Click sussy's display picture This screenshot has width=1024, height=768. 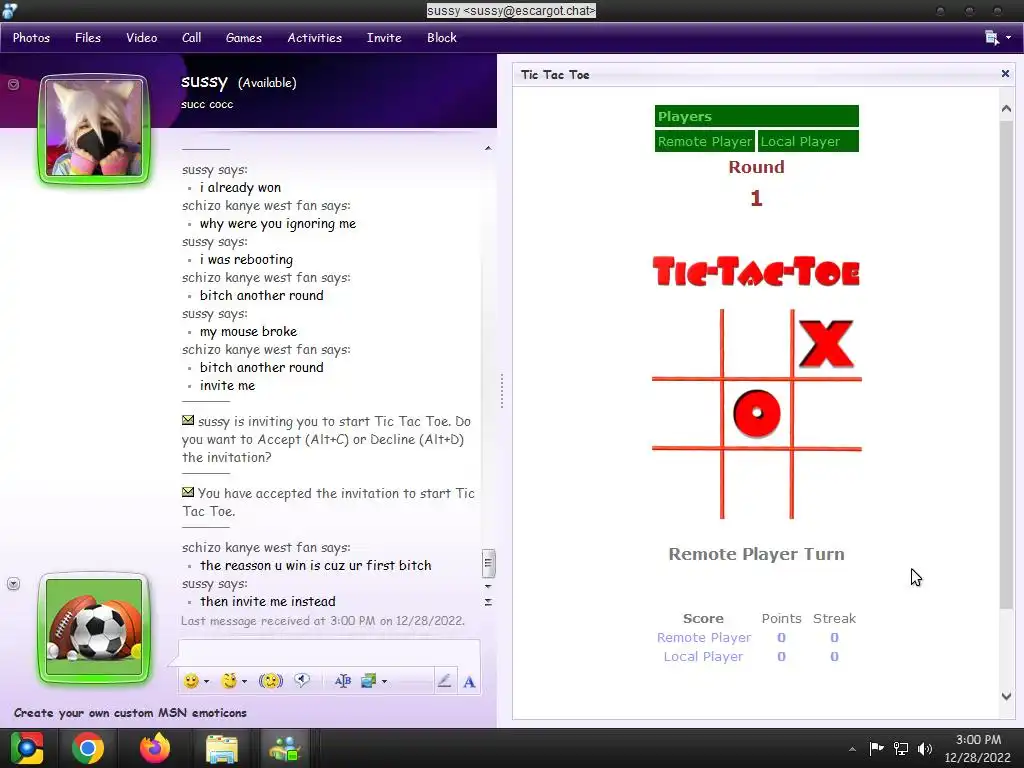(95, 129)
